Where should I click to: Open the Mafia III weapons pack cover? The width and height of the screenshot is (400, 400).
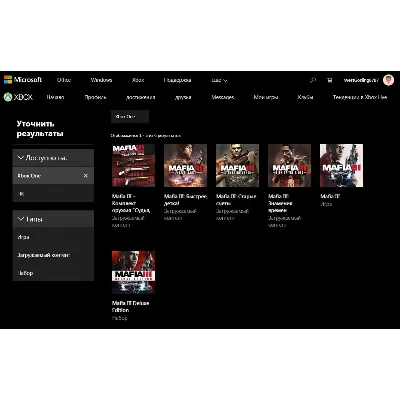(x=133, y=165)
